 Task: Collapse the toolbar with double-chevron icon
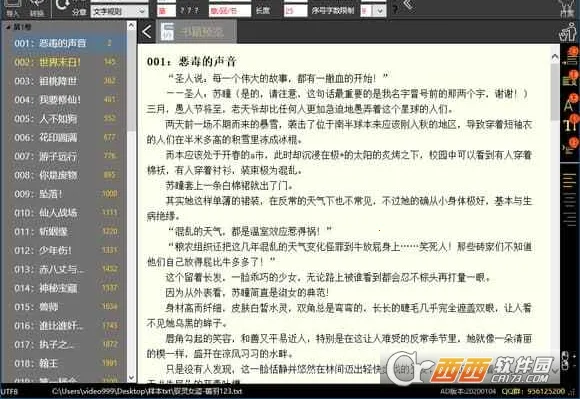[x=409, y=6]
